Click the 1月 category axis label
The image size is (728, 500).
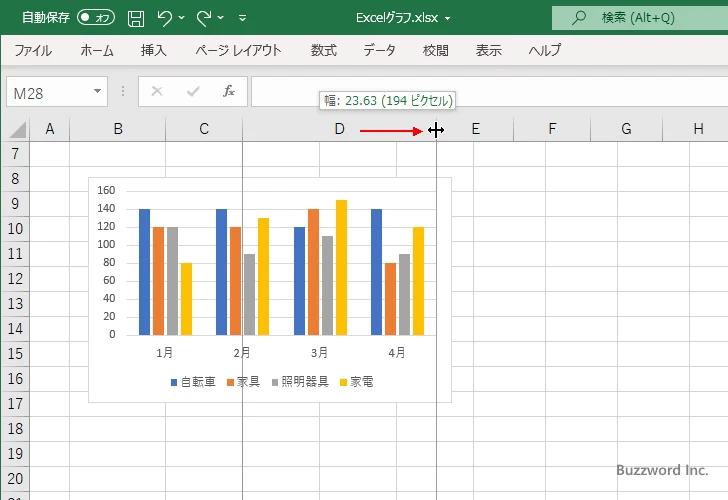164,353
